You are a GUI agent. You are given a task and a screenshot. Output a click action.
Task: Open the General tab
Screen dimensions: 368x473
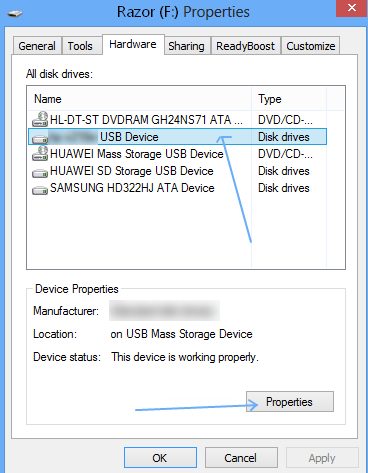click(x=37, y=46)
